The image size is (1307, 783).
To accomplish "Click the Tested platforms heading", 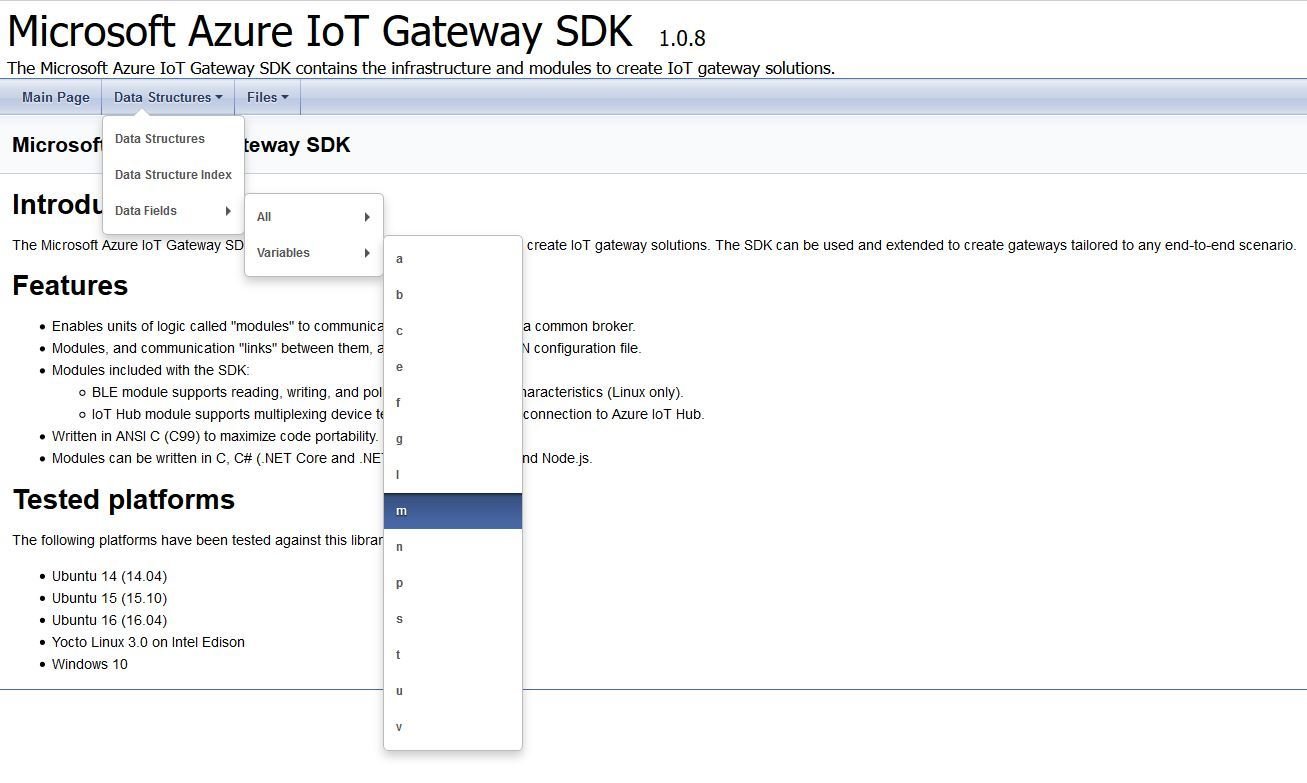I will [x=123, y=500].
